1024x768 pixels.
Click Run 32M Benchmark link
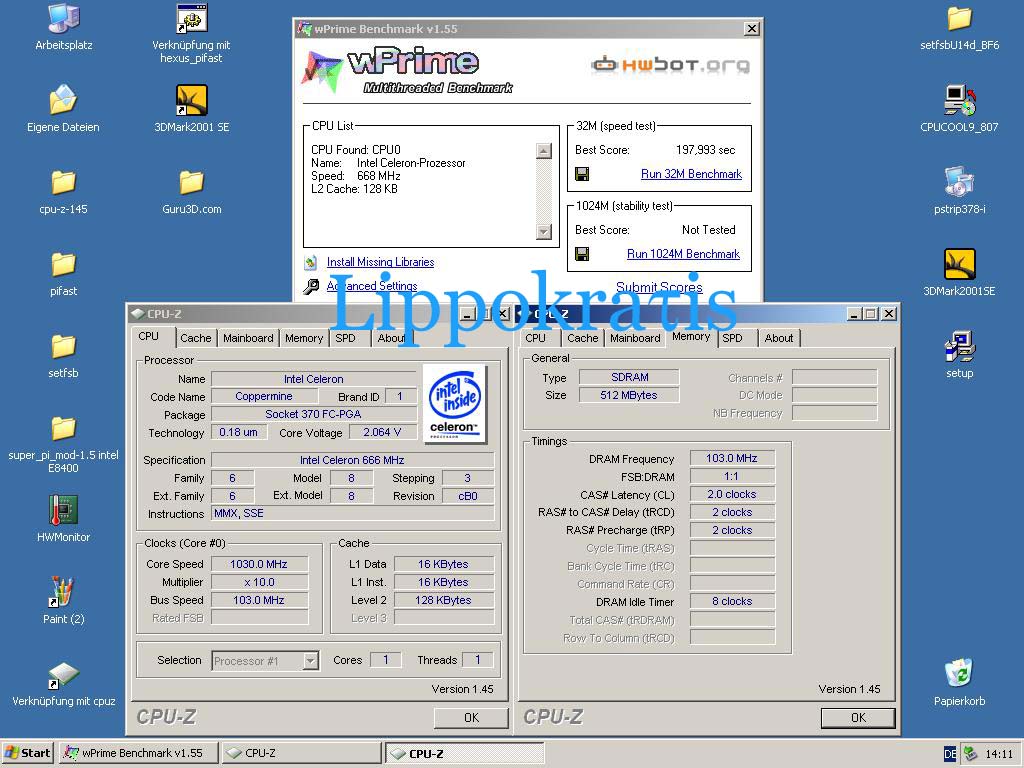[691, 174]
